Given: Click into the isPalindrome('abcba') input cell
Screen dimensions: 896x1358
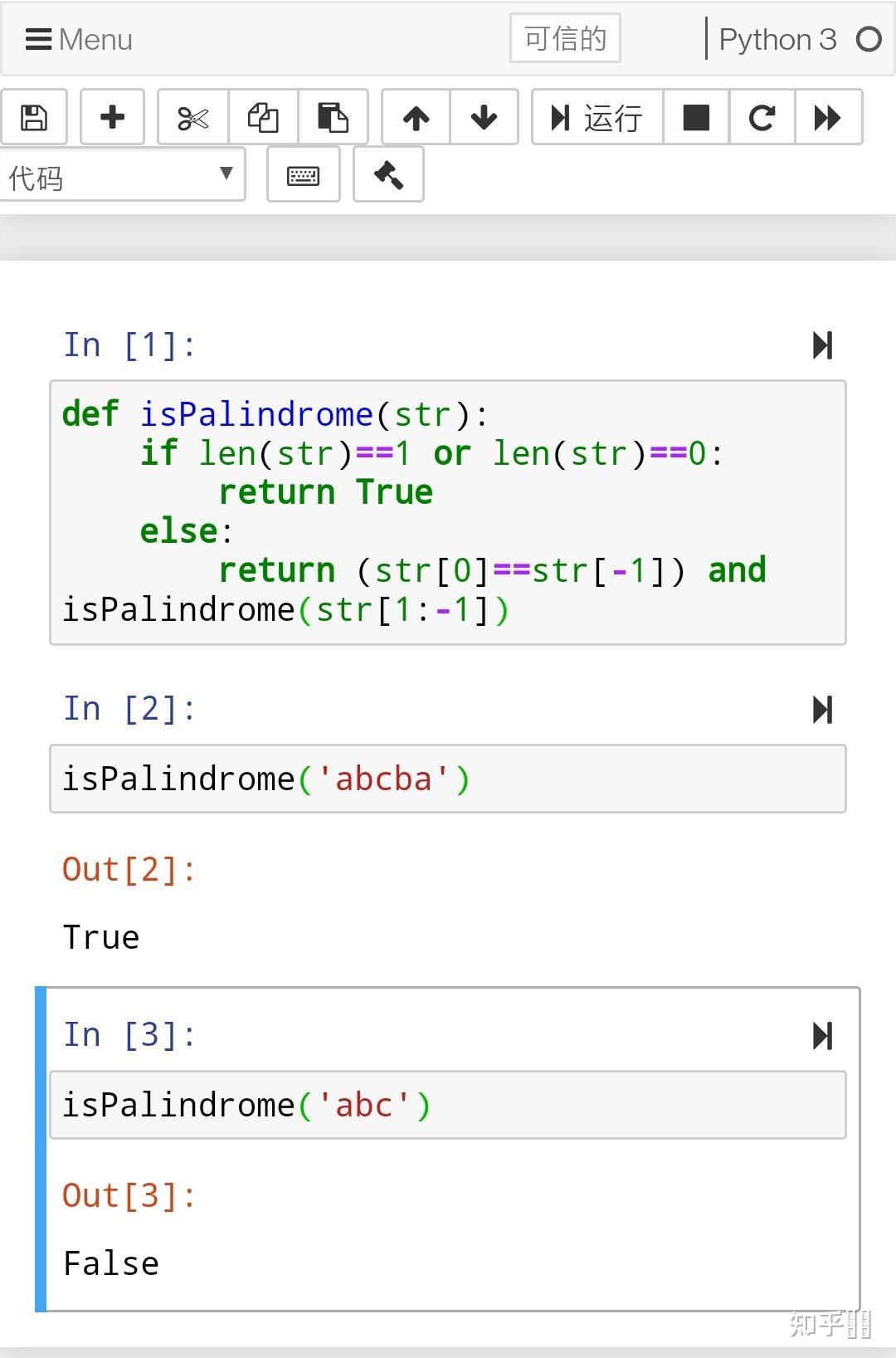Looking at the screenshot, I should pos(448,779).
